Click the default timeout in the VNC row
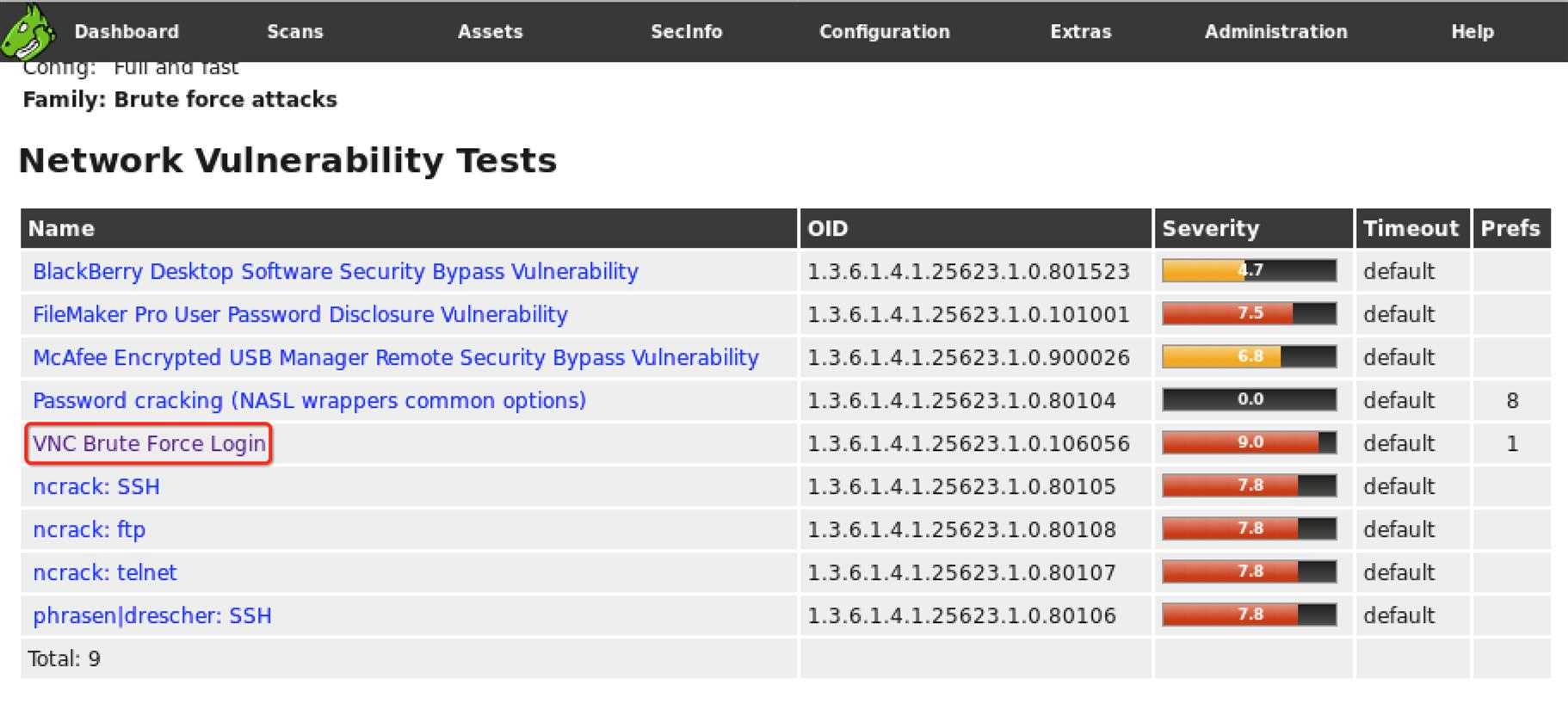 click(1398, 443)
